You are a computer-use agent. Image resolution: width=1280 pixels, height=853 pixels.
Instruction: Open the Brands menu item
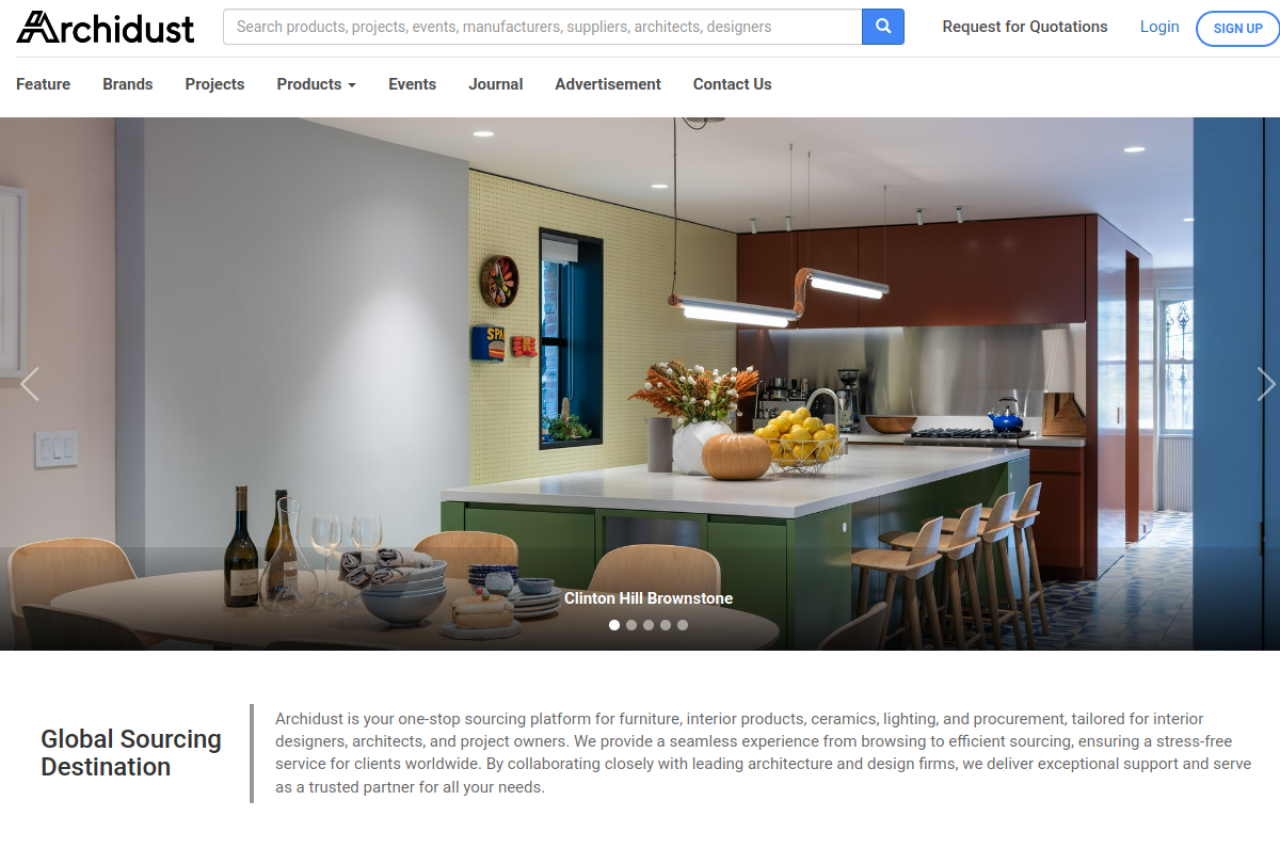pyautogui.click(x=128, y=84)
